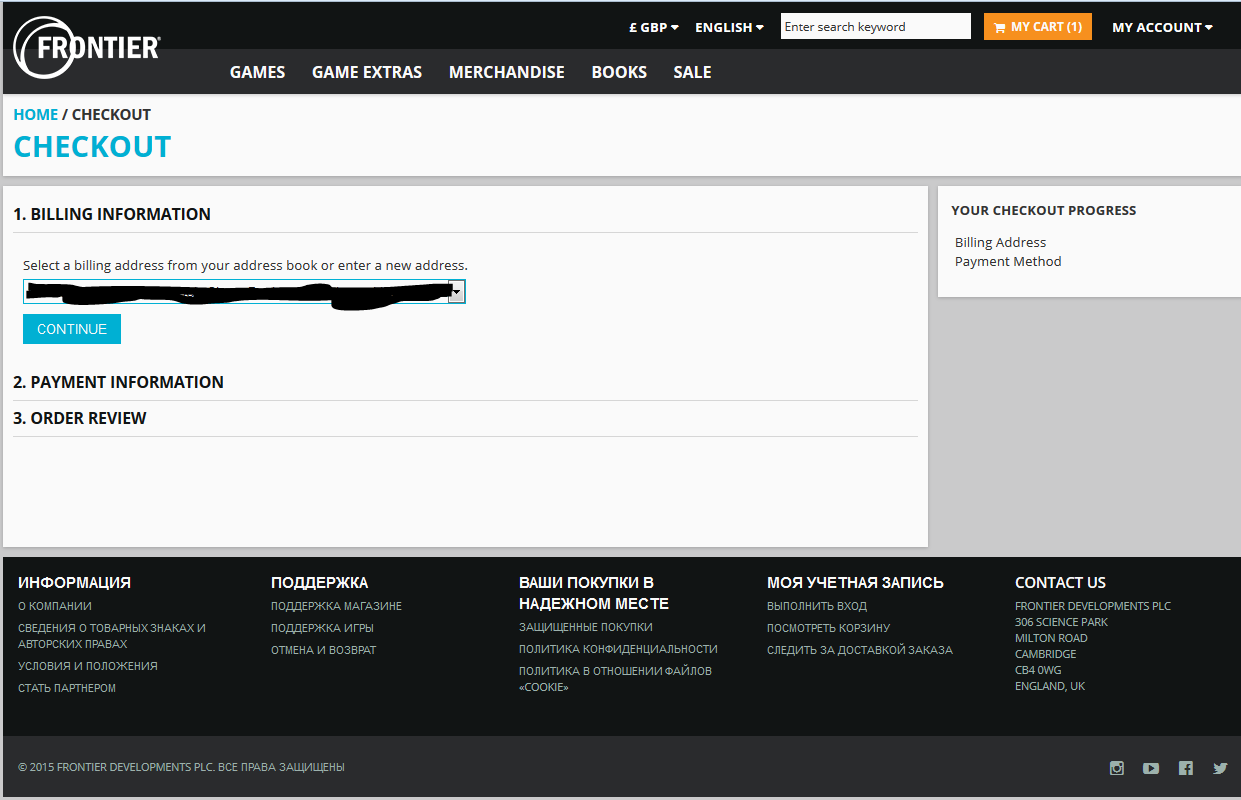Open ОТМЕНА И ВОЗВРАТ link
Screen dimensions: 1241x800
coord(324,650)
